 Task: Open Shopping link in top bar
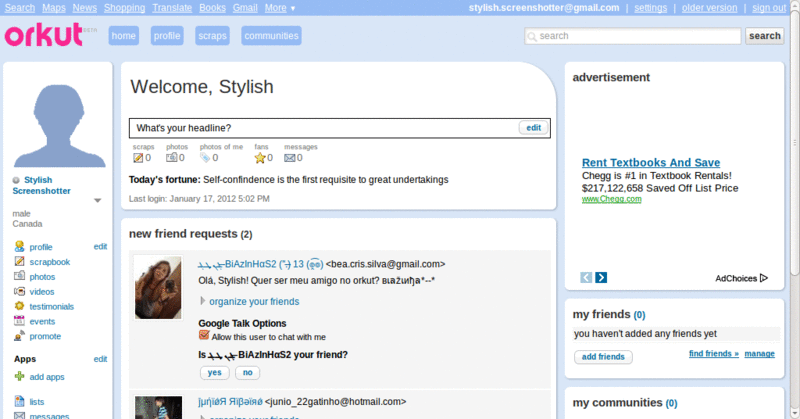coord(124,8)
